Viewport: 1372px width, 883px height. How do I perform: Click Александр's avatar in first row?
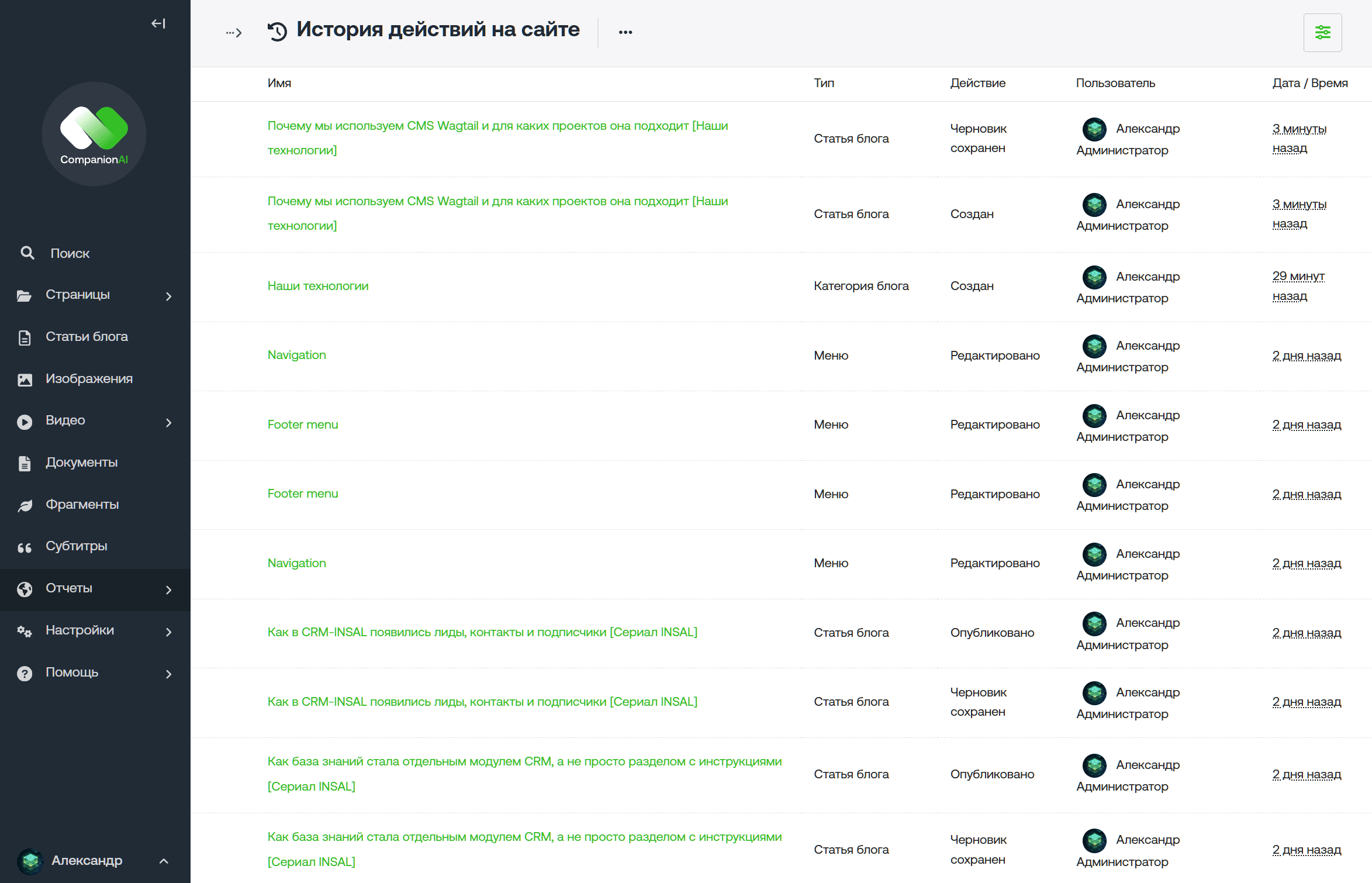click(x=1094, y=129)
